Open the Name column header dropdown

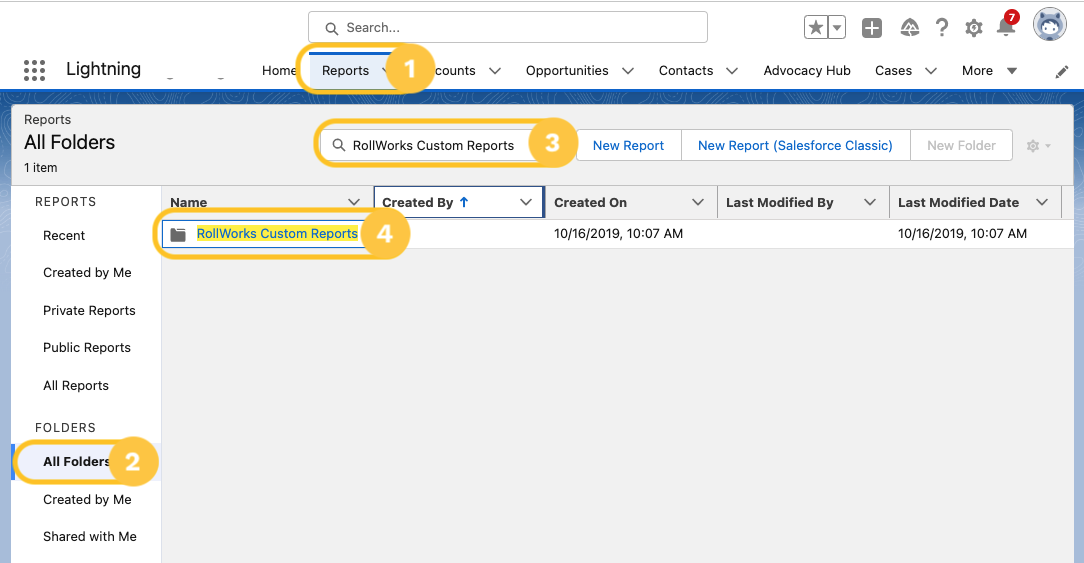[353, 202]
